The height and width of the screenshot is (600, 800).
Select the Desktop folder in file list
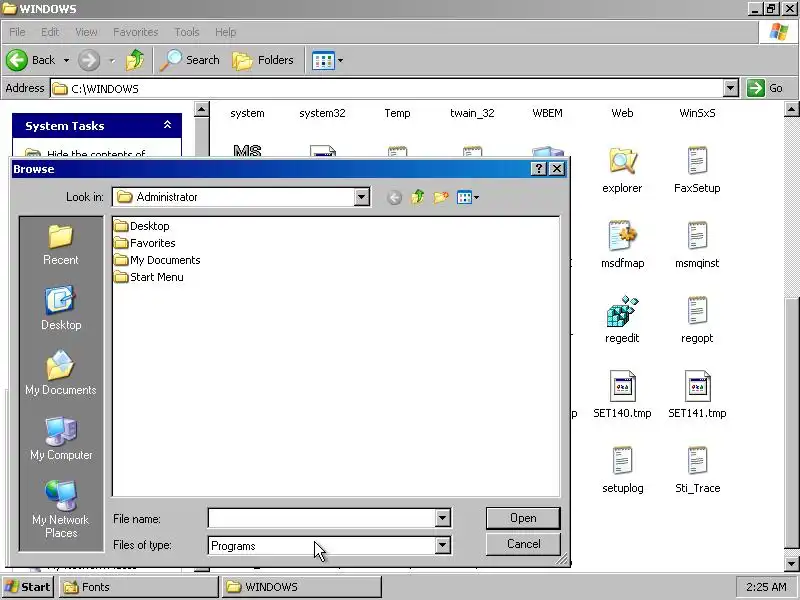142,226
